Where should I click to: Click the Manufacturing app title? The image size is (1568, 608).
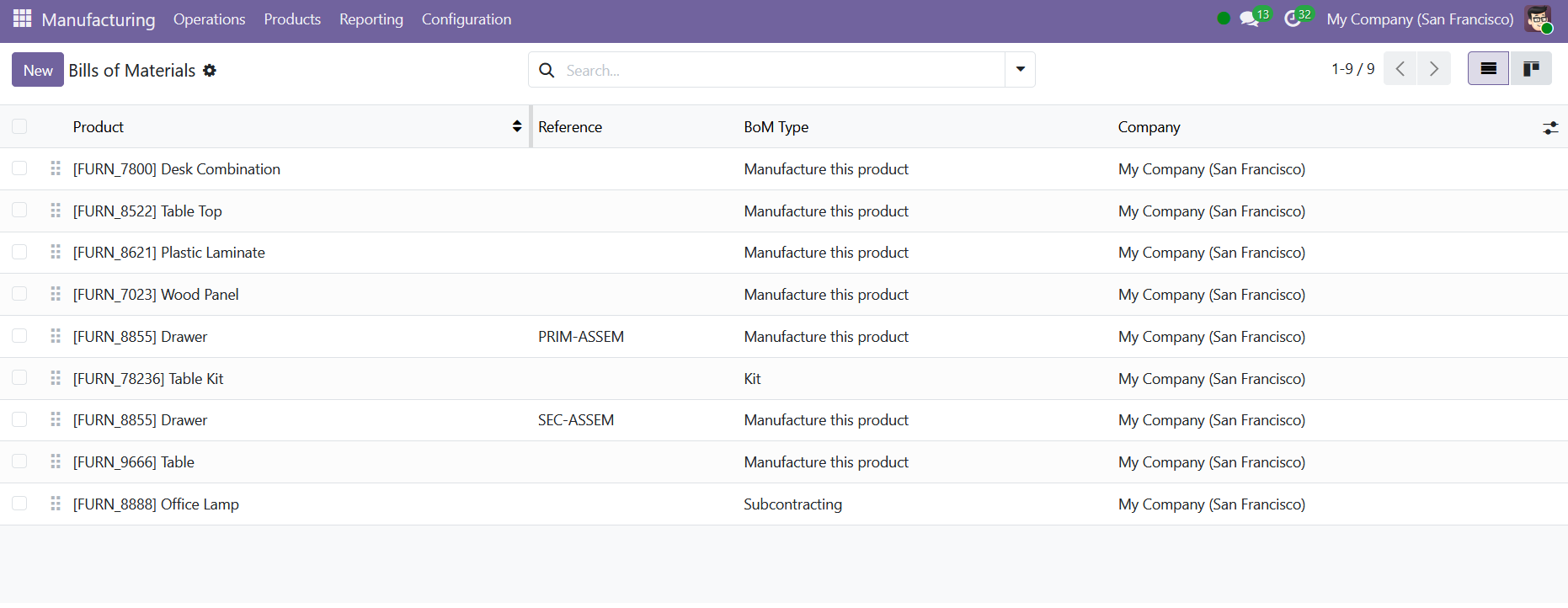tap(99, 19)
